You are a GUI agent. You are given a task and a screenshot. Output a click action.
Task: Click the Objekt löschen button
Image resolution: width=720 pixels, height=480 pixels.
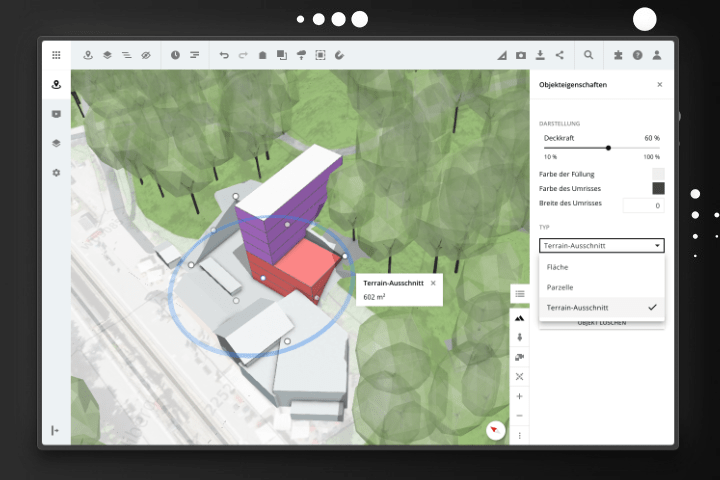coord(601,324)
